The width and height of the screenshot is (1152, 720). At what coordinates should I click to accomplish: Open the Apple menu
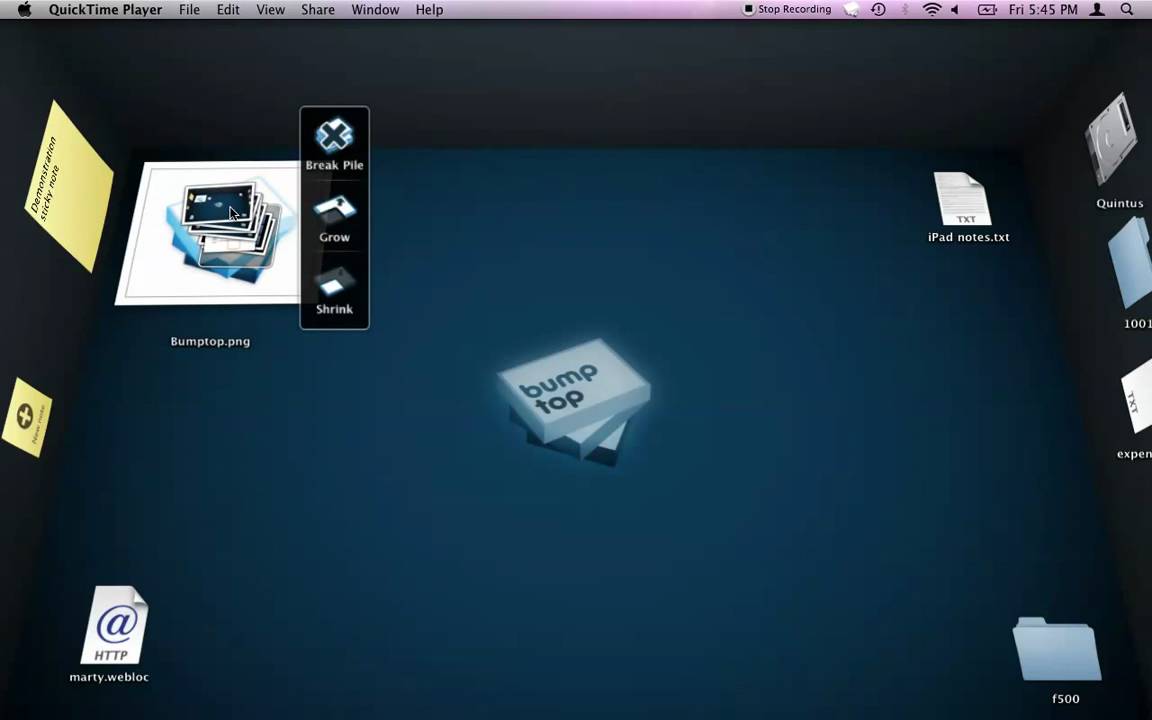pyautogui.click(x=24, y=10)
